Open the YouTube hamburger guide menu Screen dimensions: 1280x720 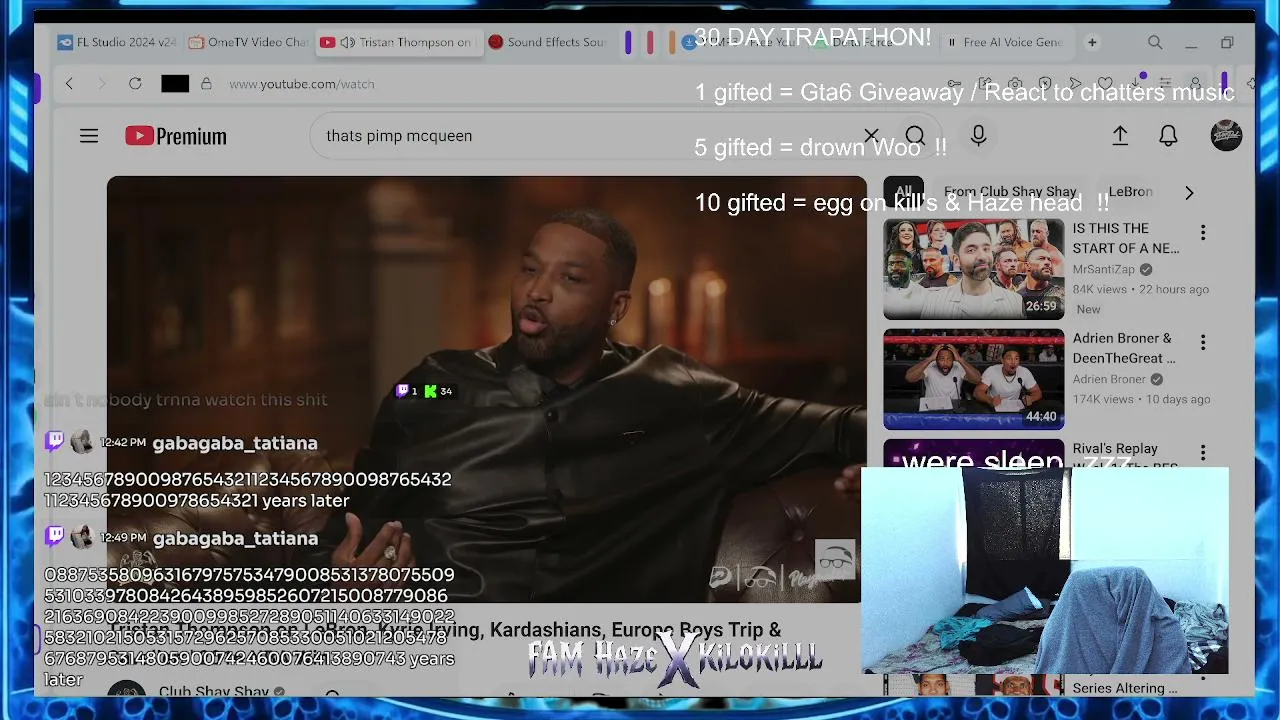89,136
